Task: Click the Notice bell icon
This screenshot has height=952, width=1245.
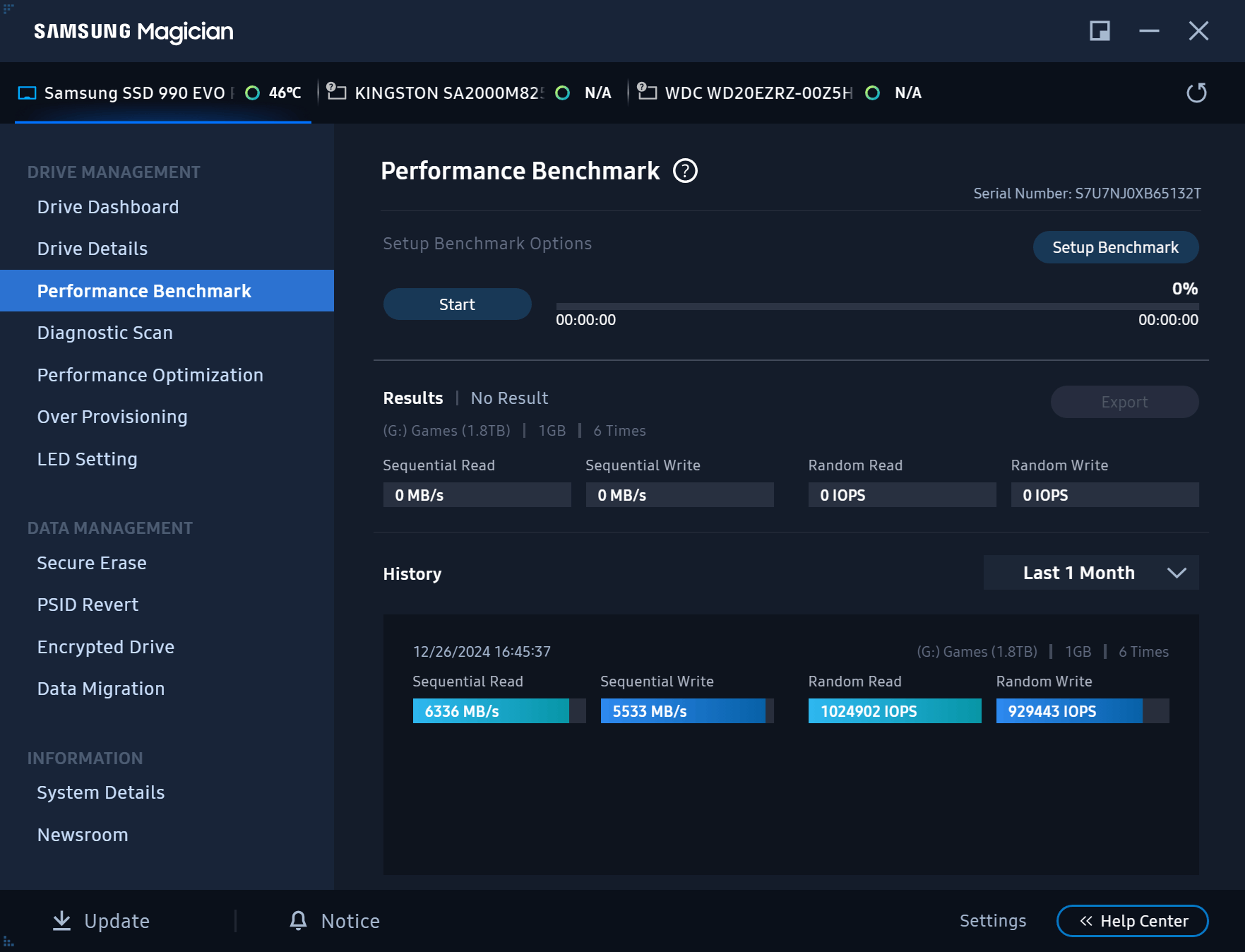Action: click(x=299, y=920)
